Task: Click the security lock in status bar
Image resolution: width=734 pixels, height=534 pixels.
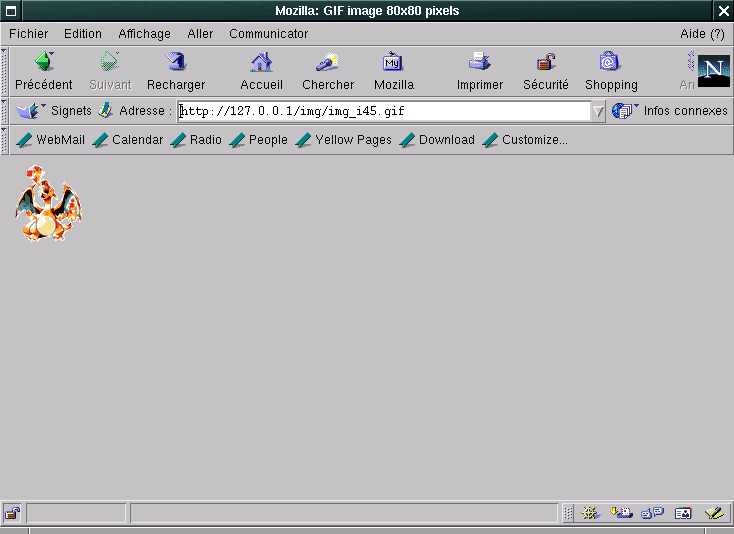Action: click(x=12, y=513)
